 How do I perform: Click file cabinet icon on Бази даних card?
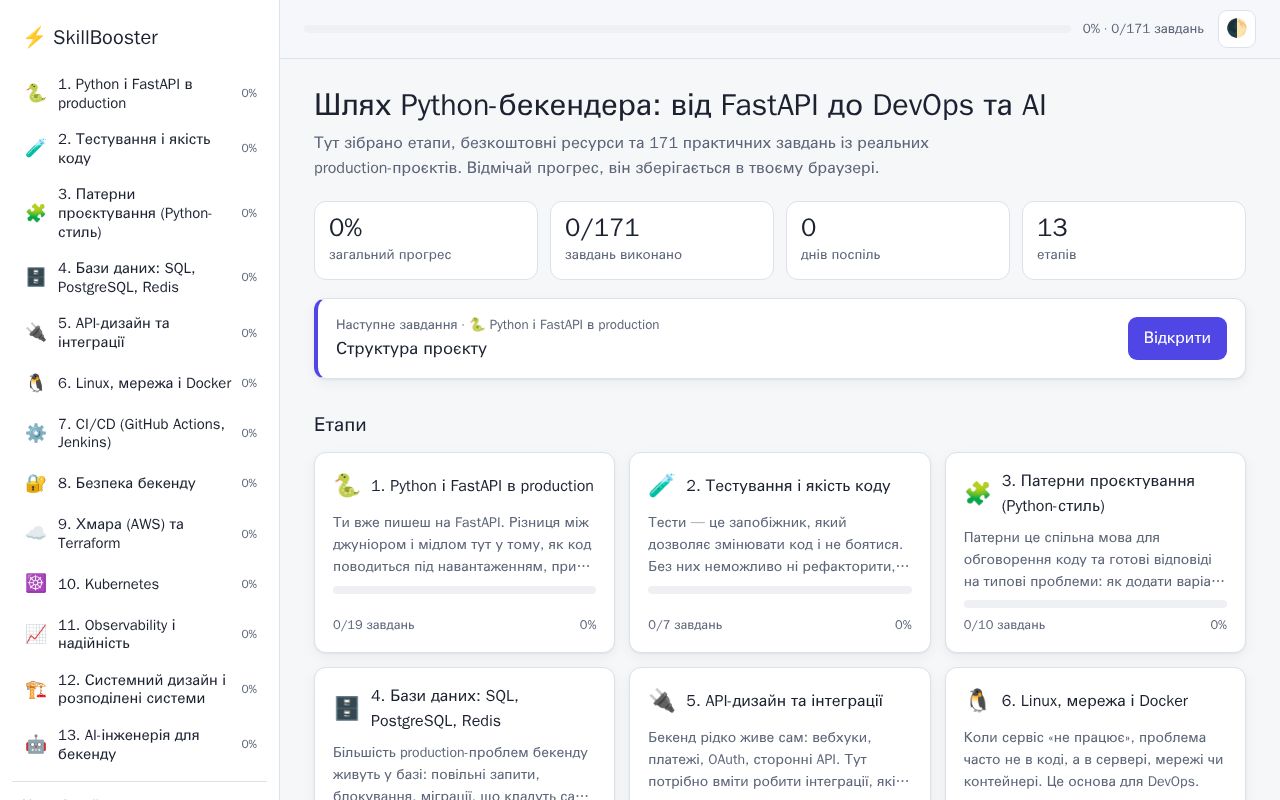[x=346, y=708]
